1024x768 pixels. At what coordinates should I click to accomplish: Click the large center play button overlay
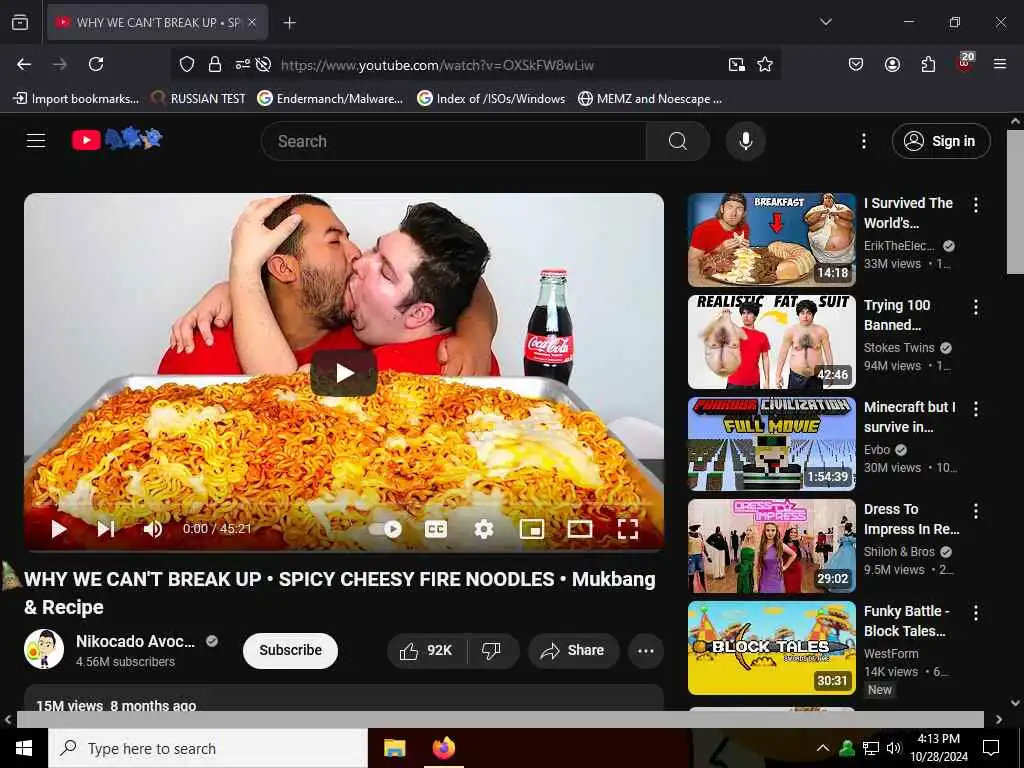[344, 373]
